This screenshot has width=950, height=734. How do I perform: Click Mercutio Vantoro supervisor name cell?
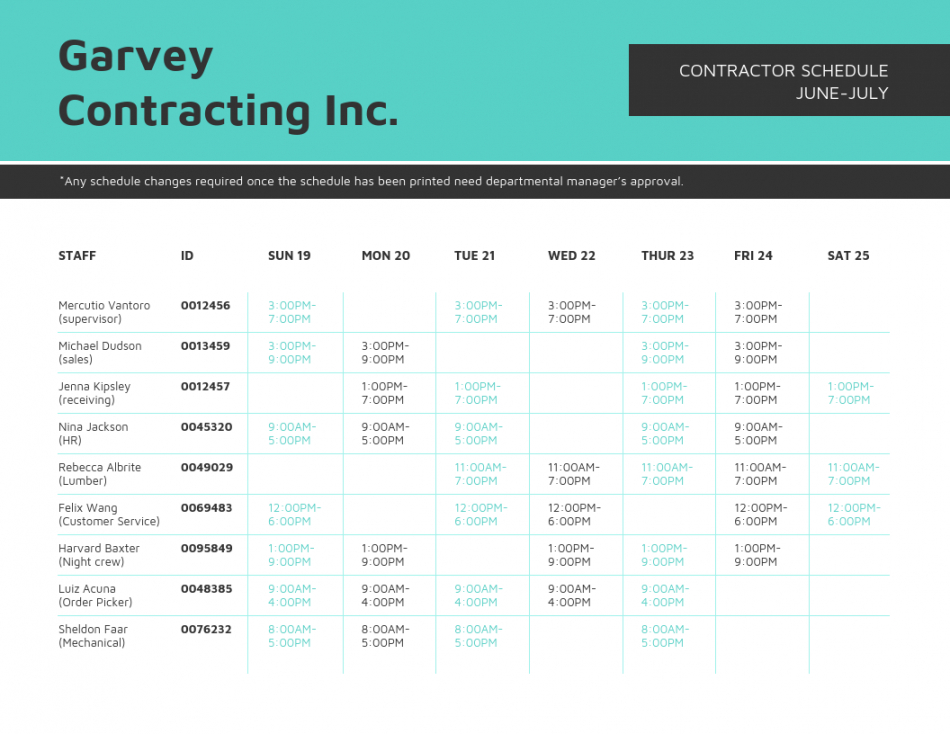pyautogui.click(x=104, y=312)
